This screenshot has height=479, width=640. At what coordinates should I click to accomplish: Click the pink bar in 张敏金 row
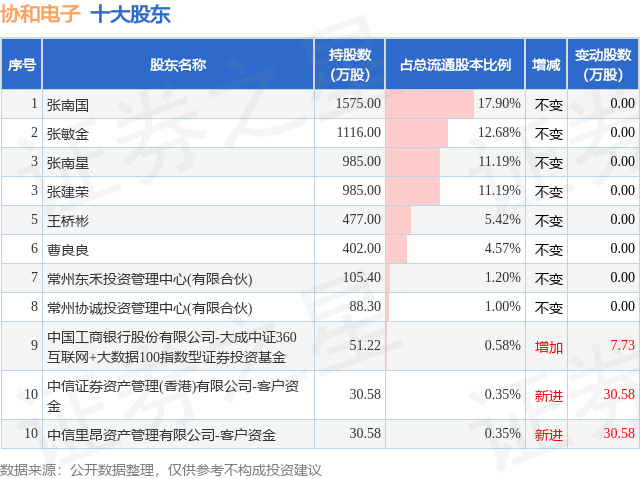(417, 133)
